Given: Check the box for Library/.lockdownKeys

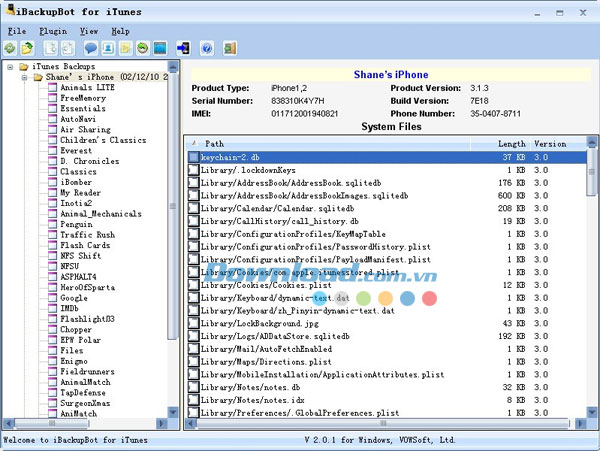Looking at the screenshot, I should [x=194, y=170].
